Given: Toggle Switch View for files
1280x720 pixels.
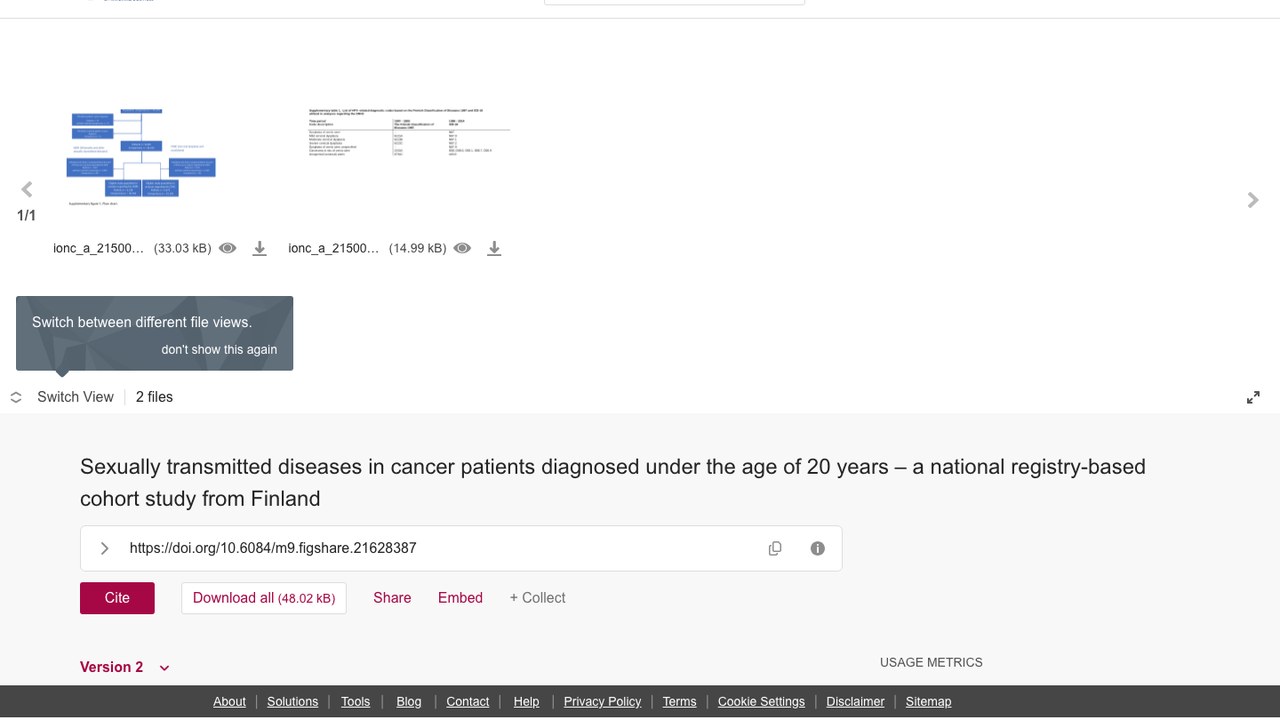Looking at the screenshot, I should click(62, 397).
